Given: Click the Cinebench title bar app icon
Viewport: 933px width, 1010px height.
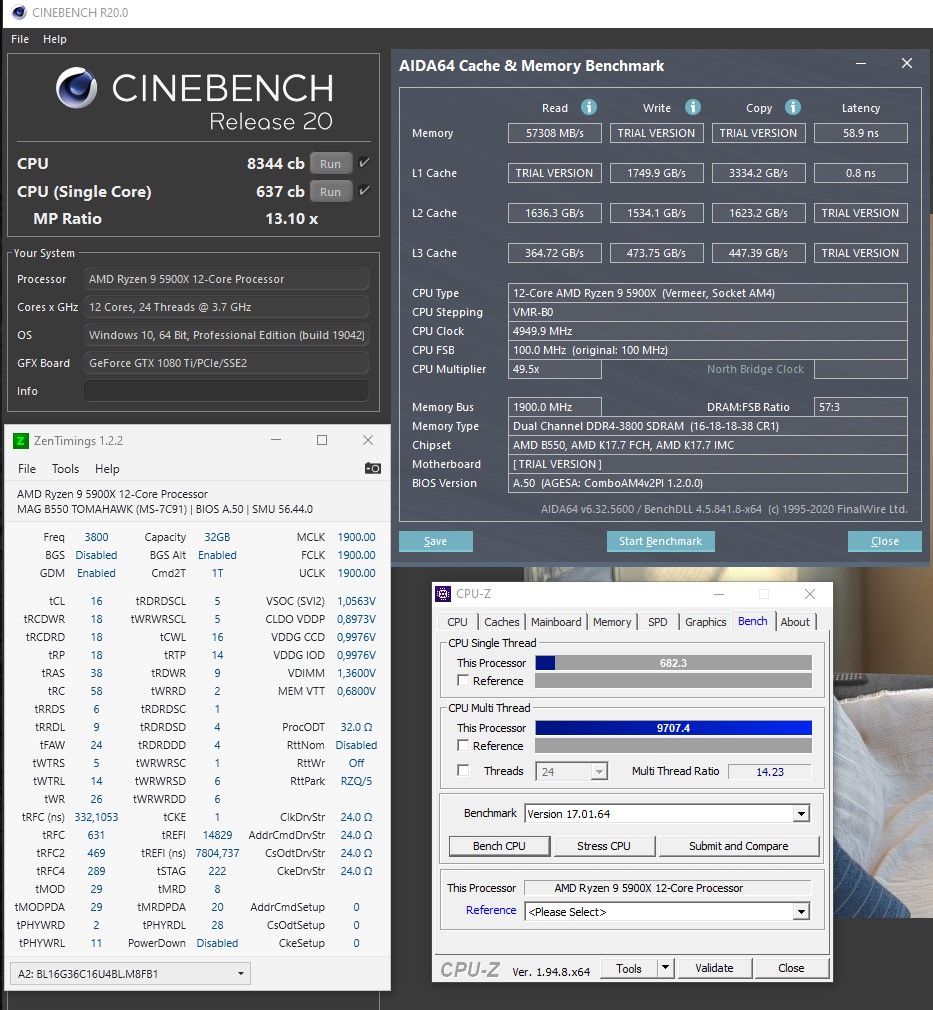Looking at the screenshot, I should point(19,12).
